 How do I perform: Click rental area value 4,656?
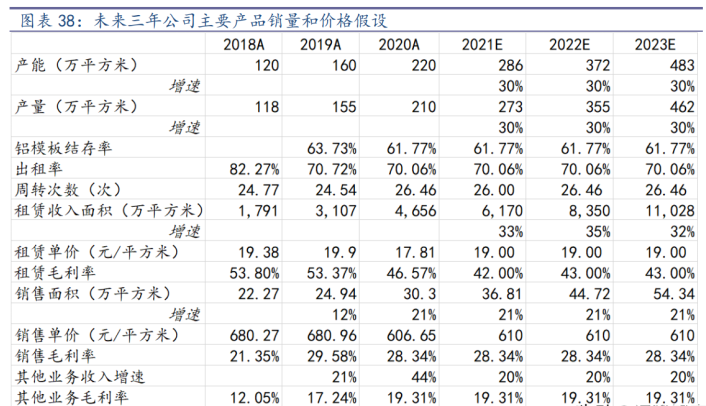click(x=416, y=210)
